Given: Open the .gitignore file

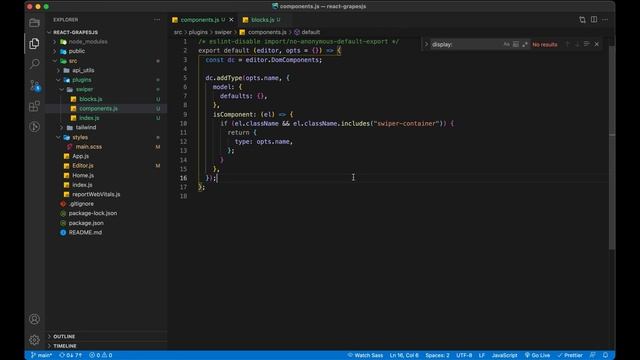Looking at the screenshot, I should click(81, 204).
